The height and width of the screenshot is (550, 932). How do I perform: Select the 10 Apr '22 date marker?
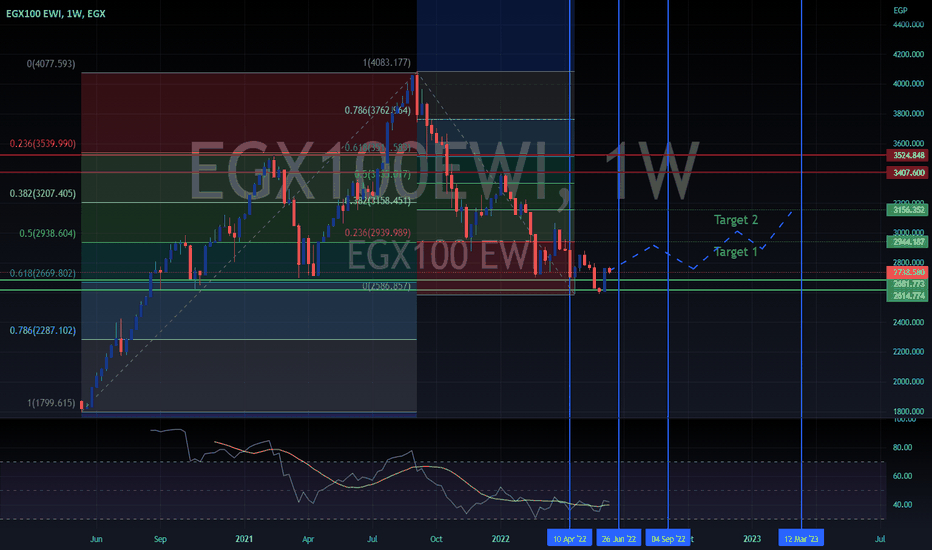tap(569, 539)
